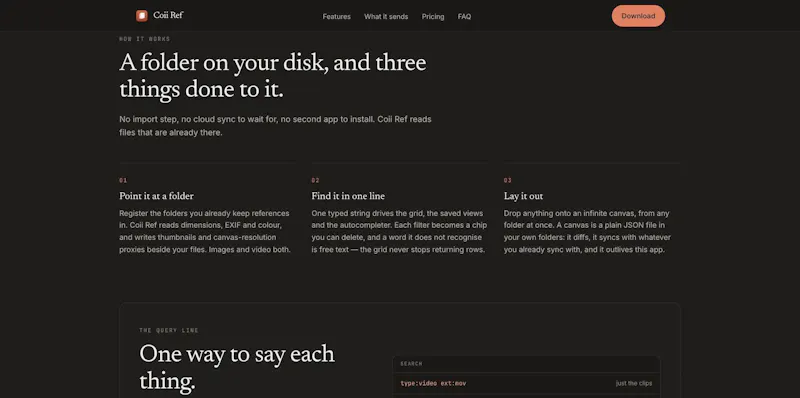This screenshot has width=800, height=398.
Task: Click step number 01 label
Action: 123,180
